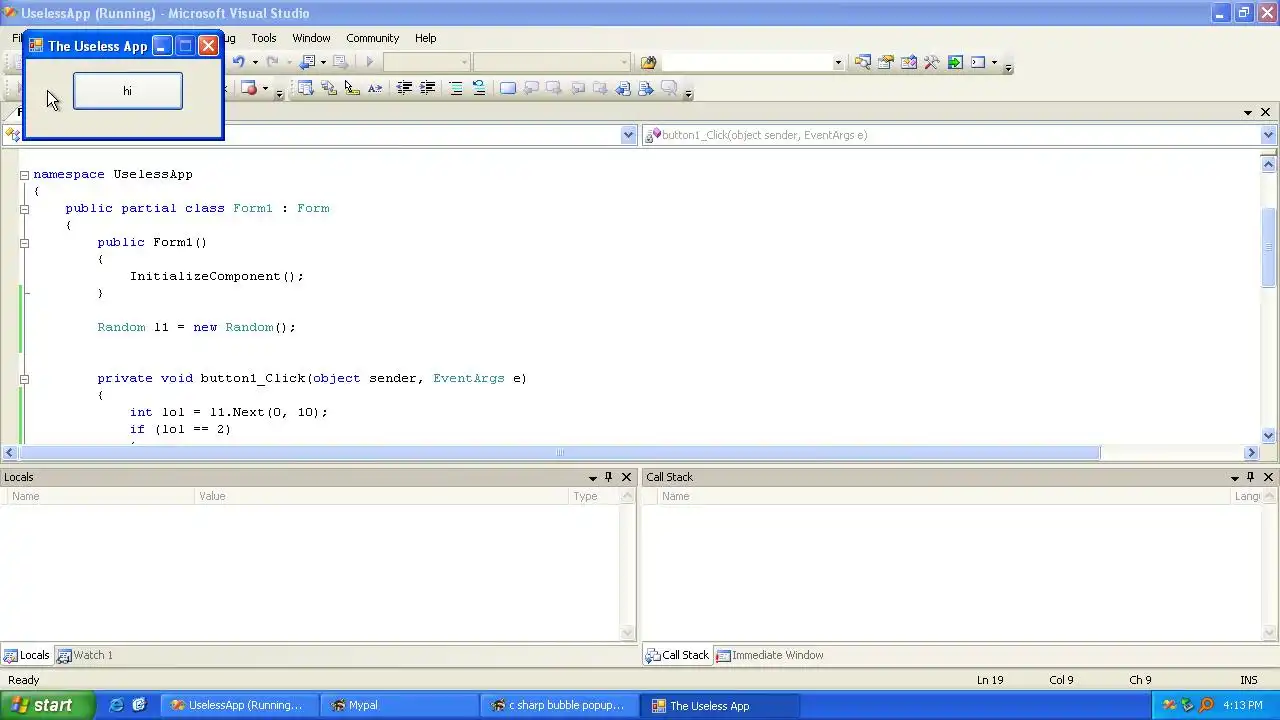Open Find in Files icon
This screenshot has width=1280, height=720.
point(648,62)
